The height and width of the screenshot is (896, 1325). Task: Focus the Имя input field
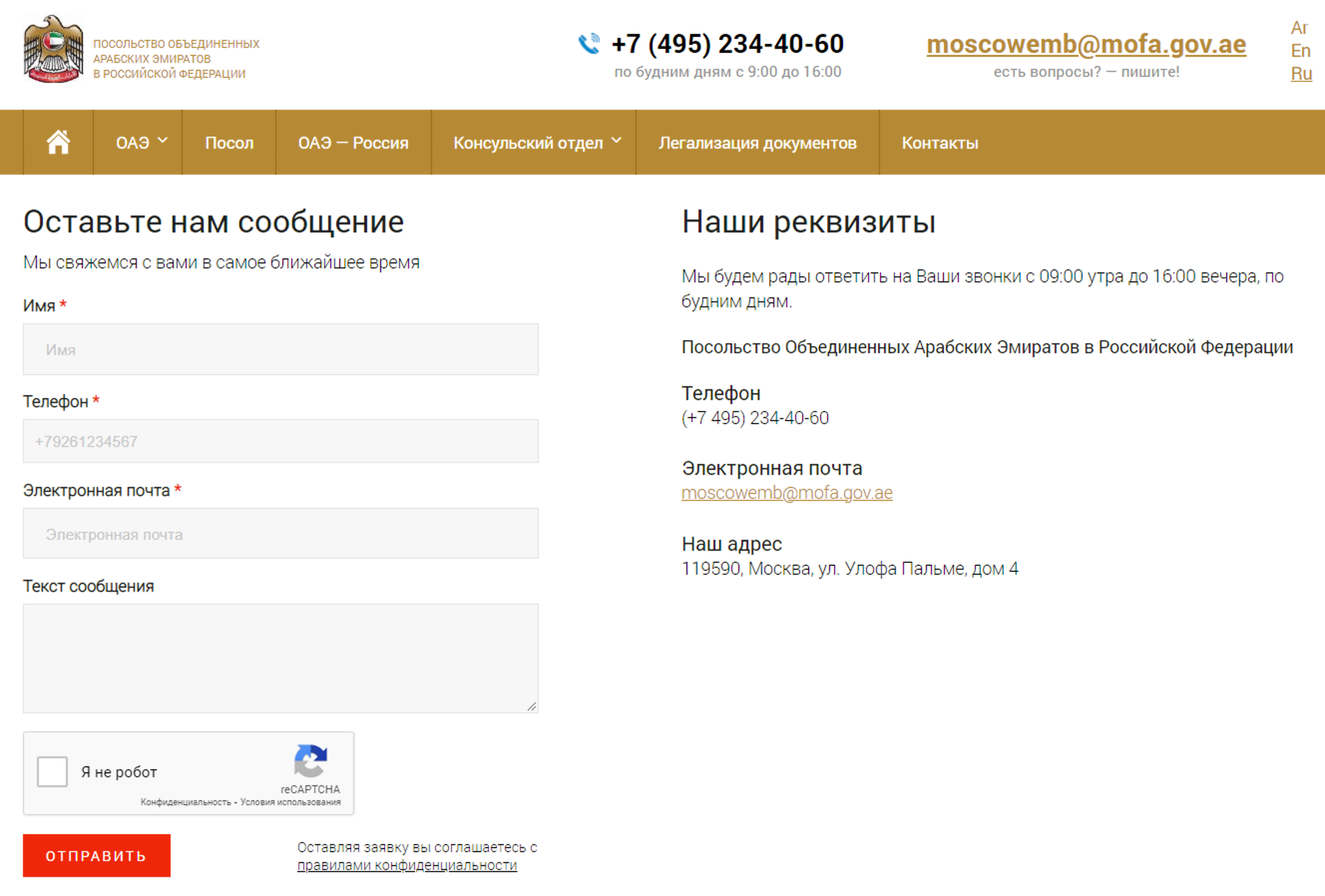(x=280, y=349)
